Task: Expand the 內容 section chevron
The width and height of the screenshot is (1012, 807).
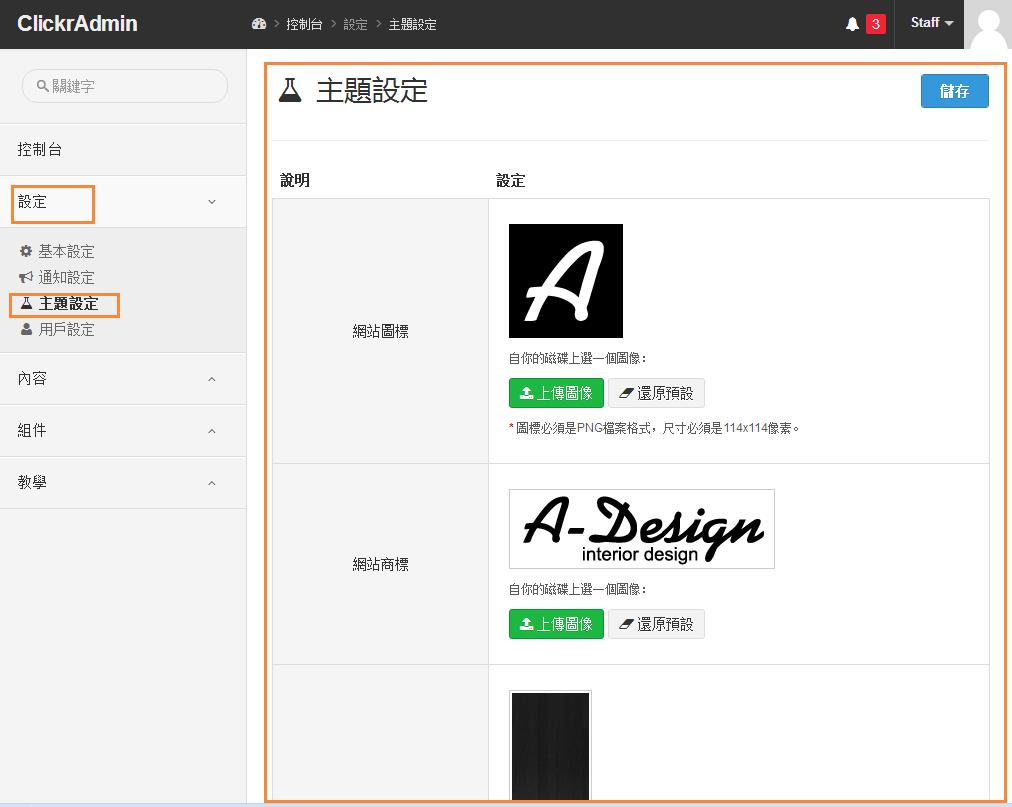Action: point(212,379)
